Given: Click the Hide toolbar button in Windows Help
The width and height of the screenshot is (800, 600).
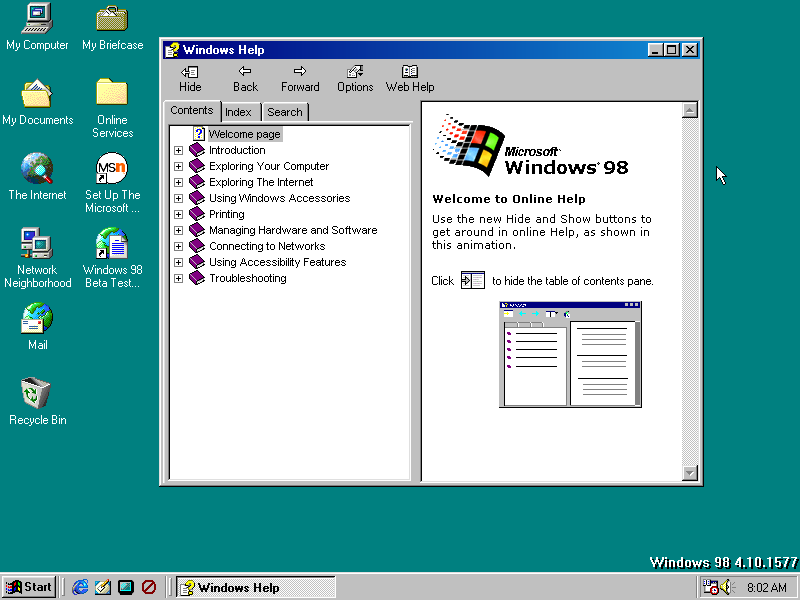Looking at the screenshot, I should pos(190,79).
